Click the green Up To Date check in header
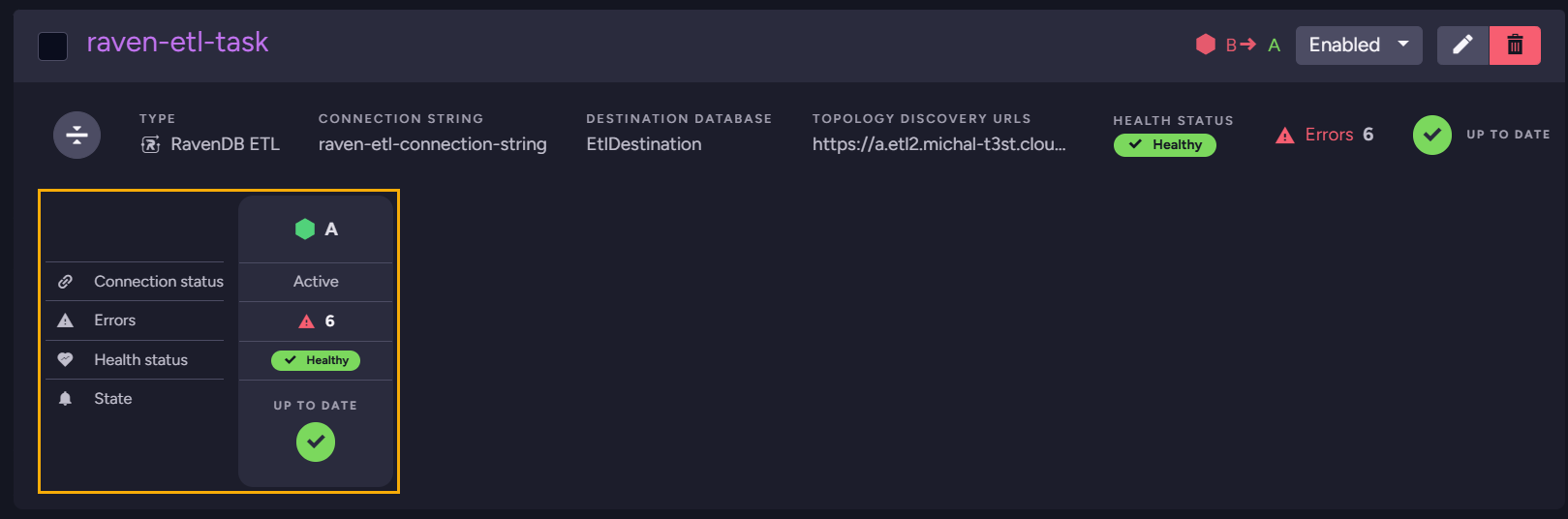The height and width of the screenshot is (519, 1568). (x=1432, y=135)
